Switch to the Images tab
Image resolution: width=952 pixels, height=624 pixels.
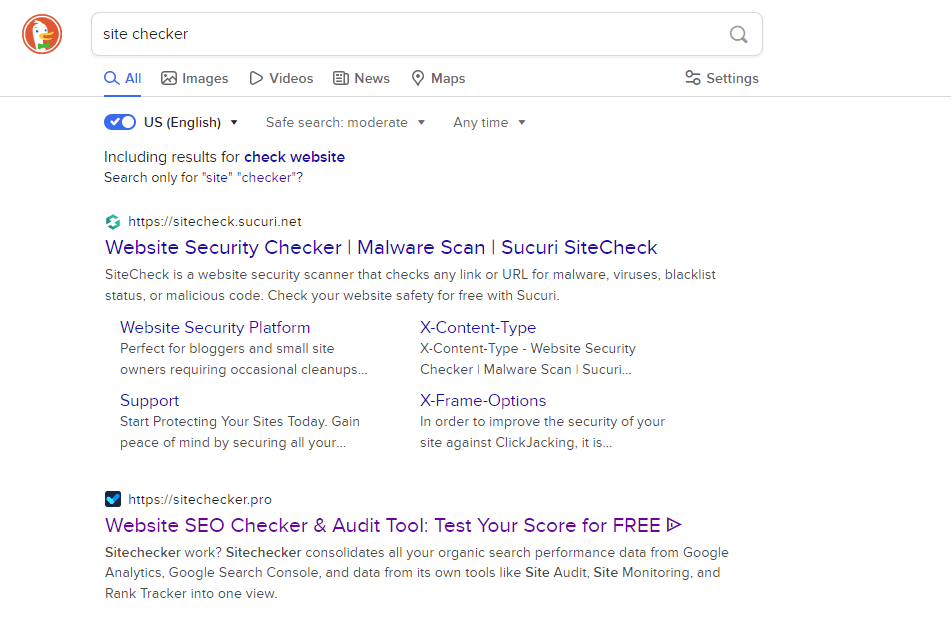pos(194,78)
